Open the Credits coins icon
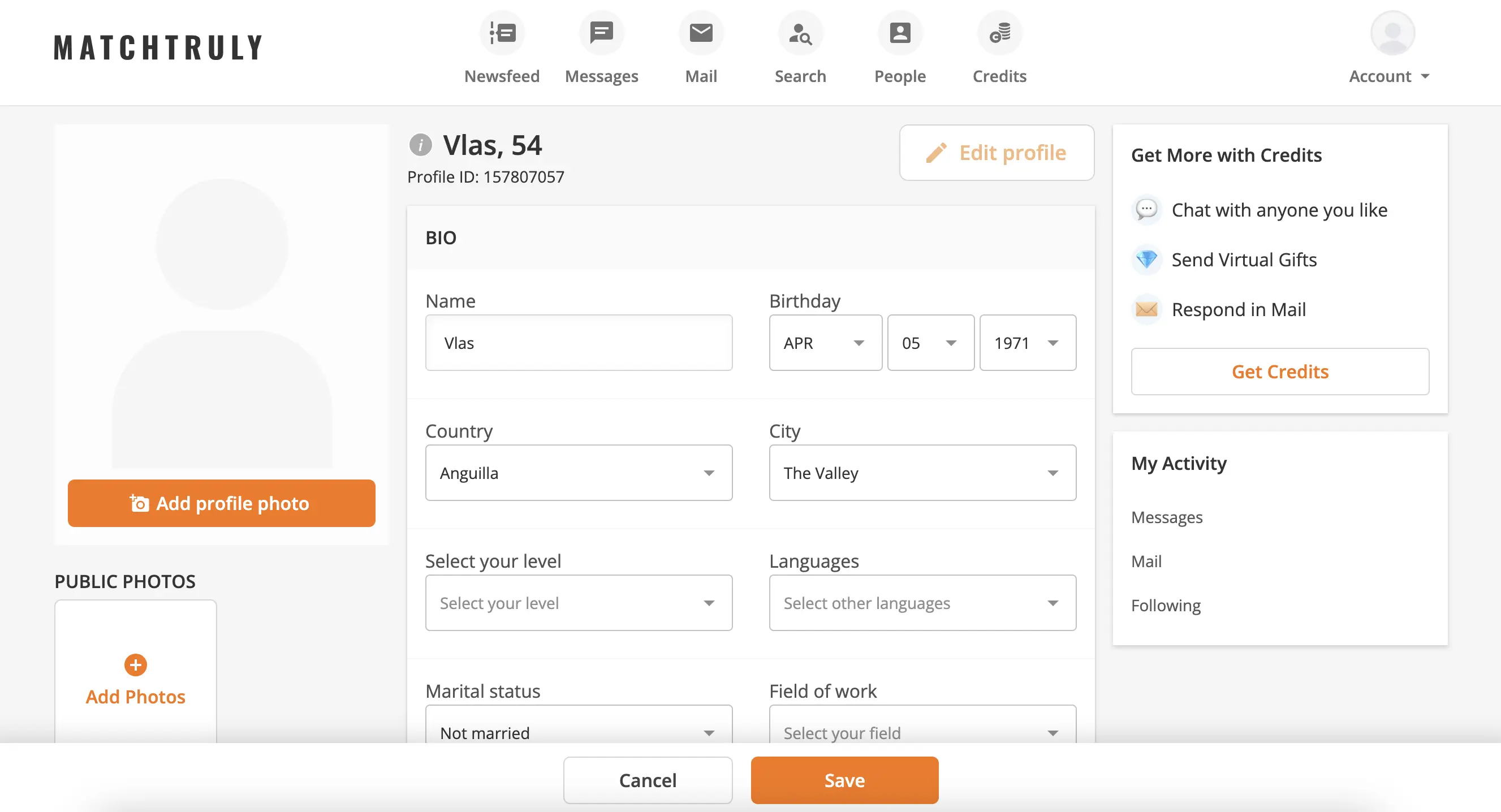 [999, 33]
